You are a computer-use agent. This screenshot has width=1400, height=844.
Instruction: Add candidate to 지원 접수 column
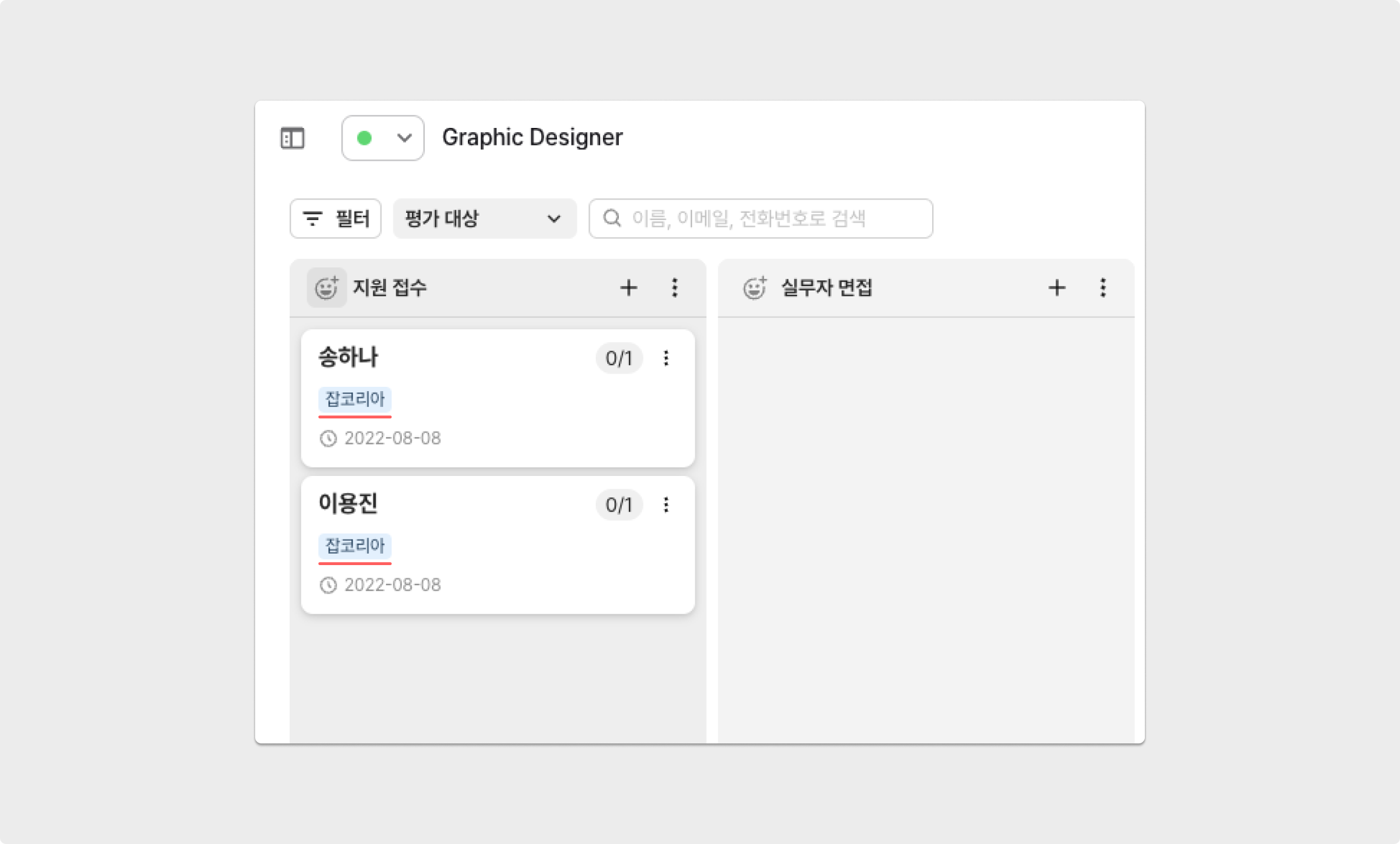[x=628, y=287]
